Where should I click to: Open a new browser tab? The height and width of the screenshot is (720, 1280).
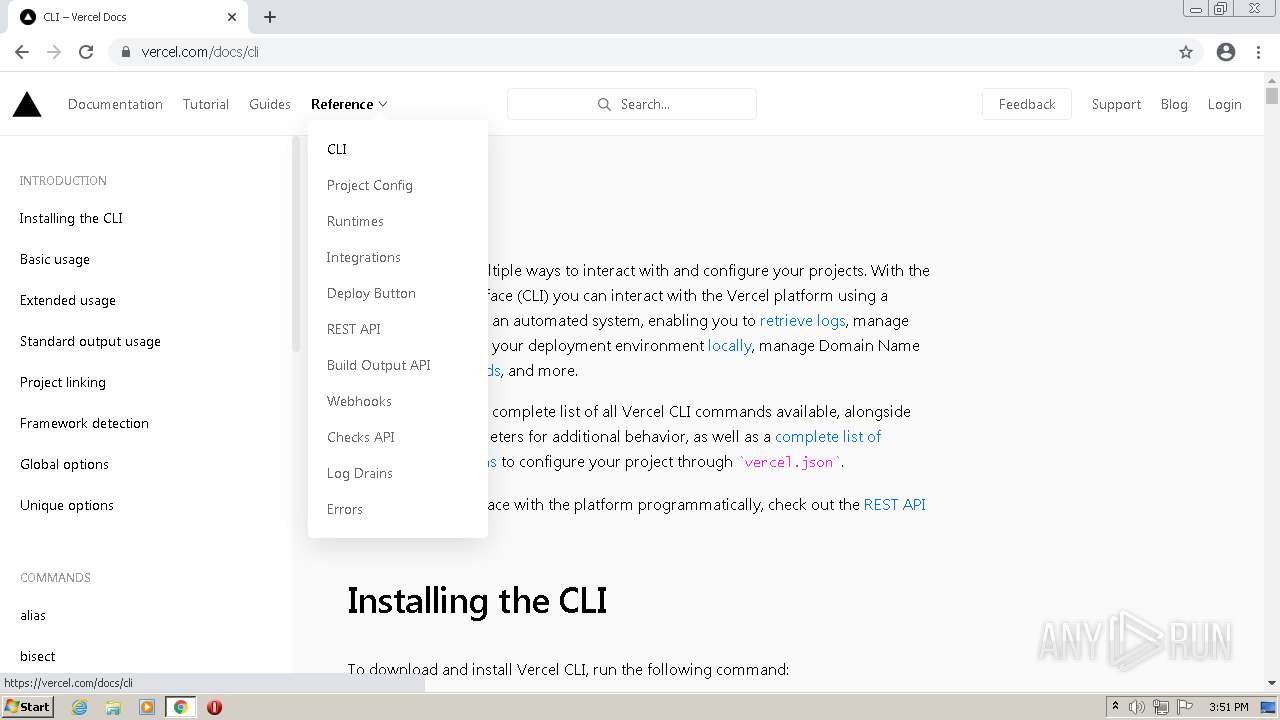[270, 17]
